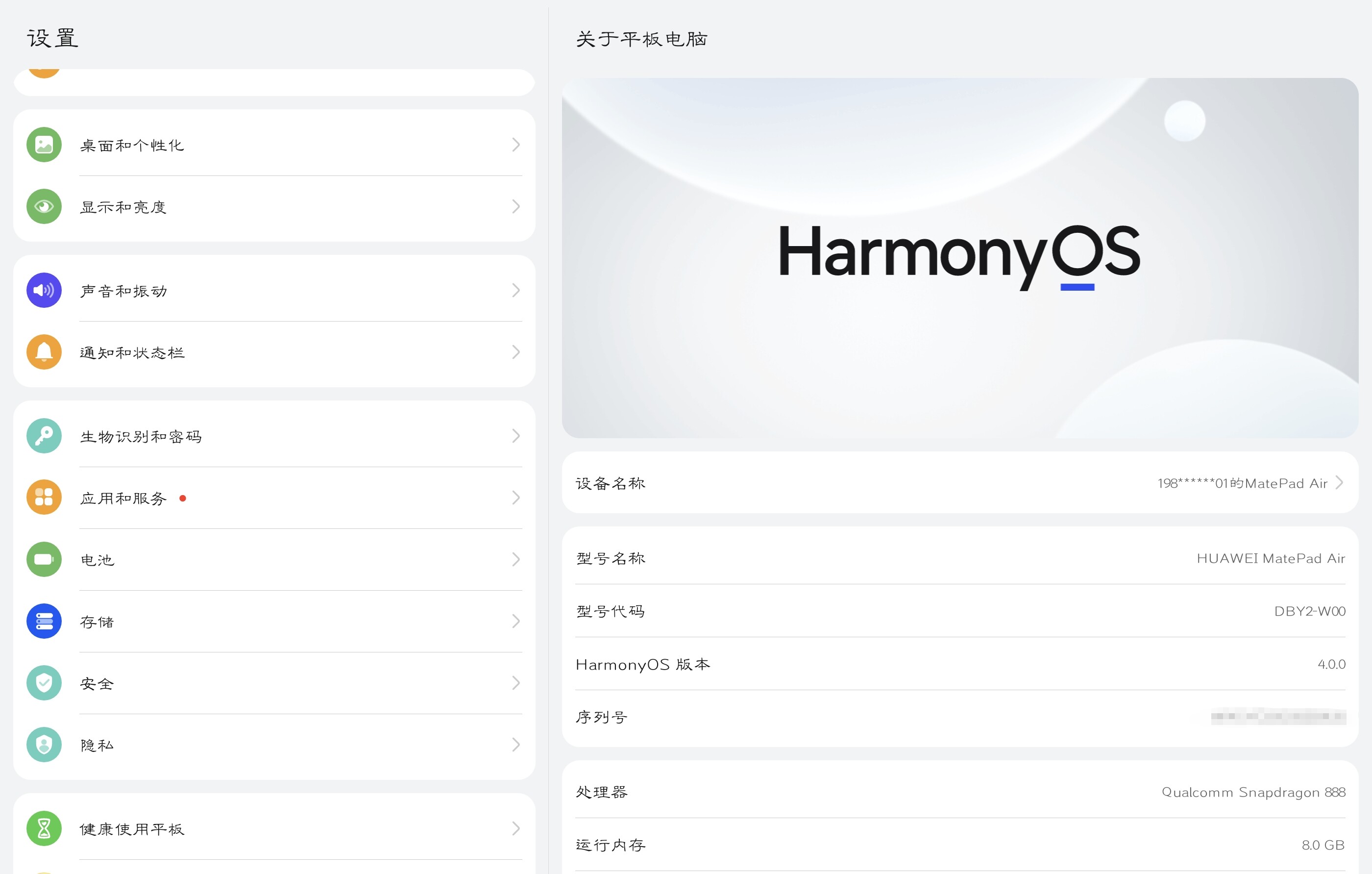This screenshot has height=874, width=1372.
Task: Go to 声音和振动 settings
Action: [x=123, y=291]
